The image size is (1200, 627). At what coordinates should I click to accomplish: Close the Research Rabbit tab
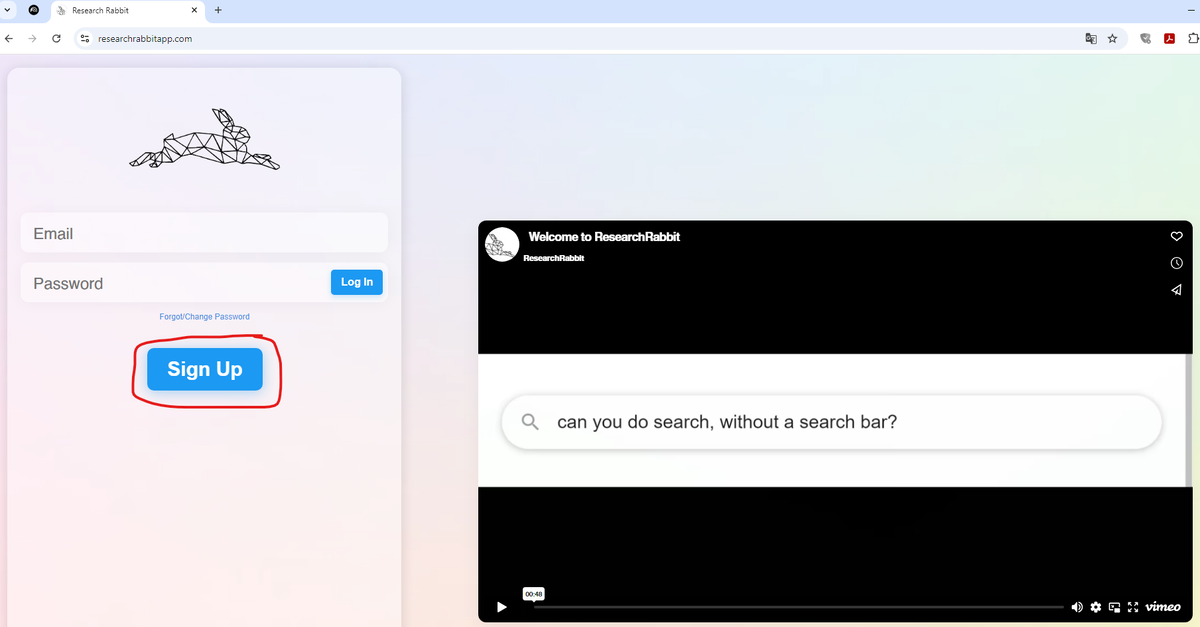tap(195, 10)
